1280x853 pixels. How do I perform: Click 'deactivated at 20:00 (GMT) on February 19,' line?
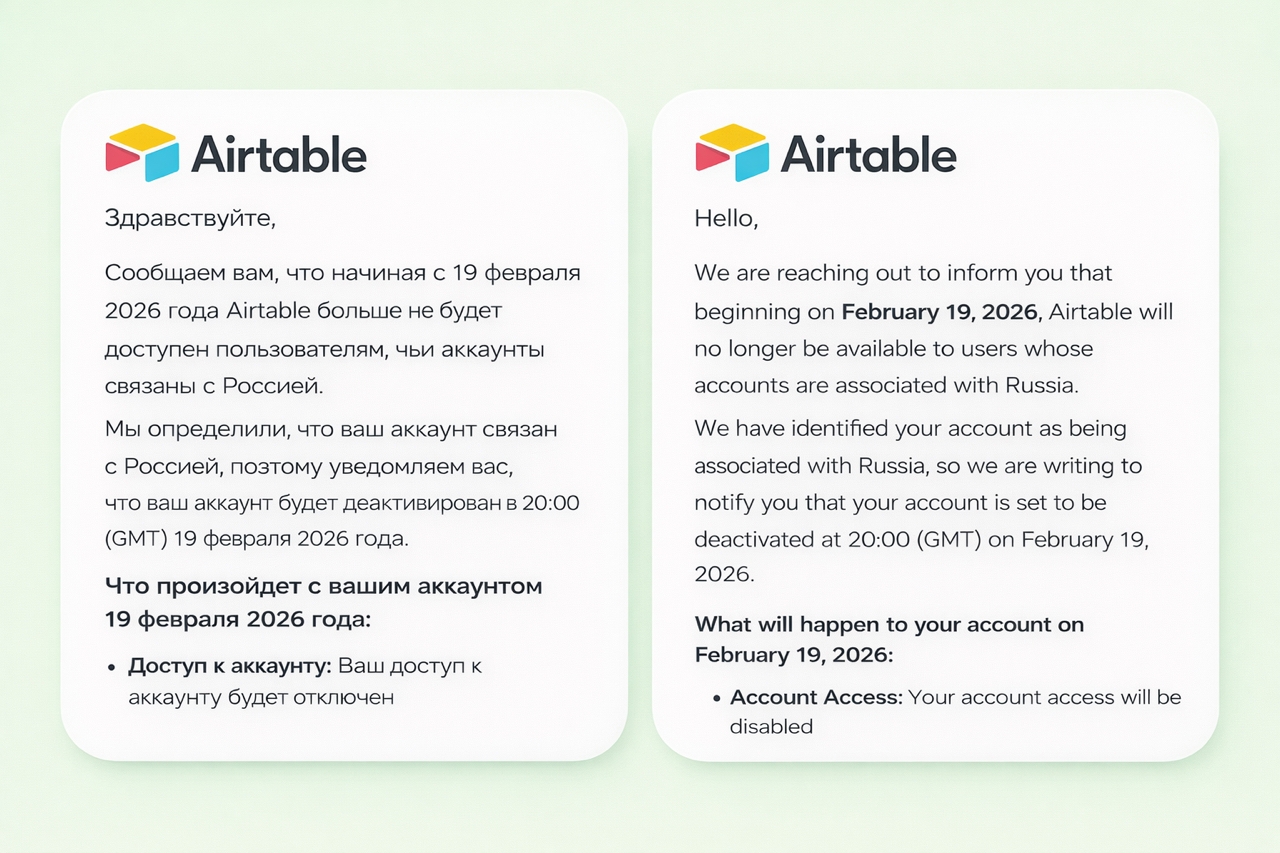[x=921, y=540]
